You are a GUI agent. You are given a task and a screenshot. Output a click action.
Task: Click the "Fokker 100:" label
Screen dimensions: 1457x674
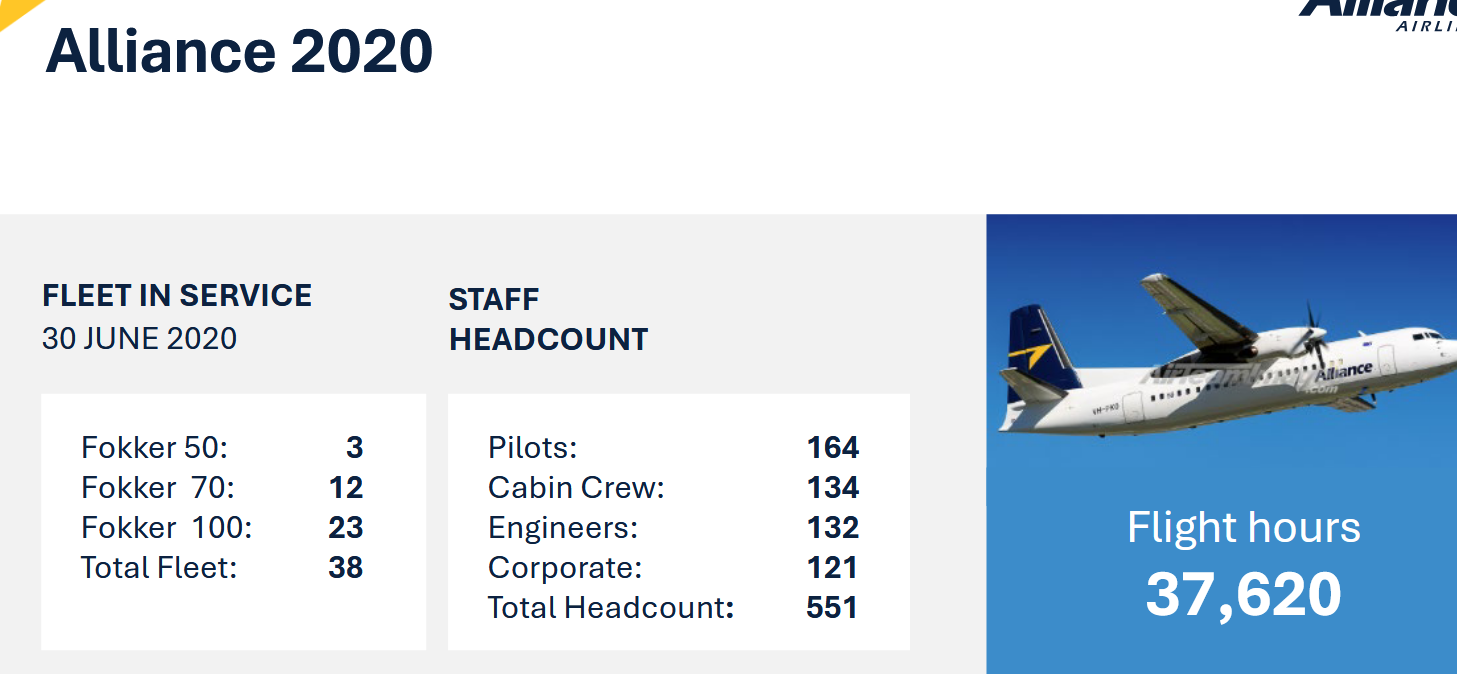[166, 528]
